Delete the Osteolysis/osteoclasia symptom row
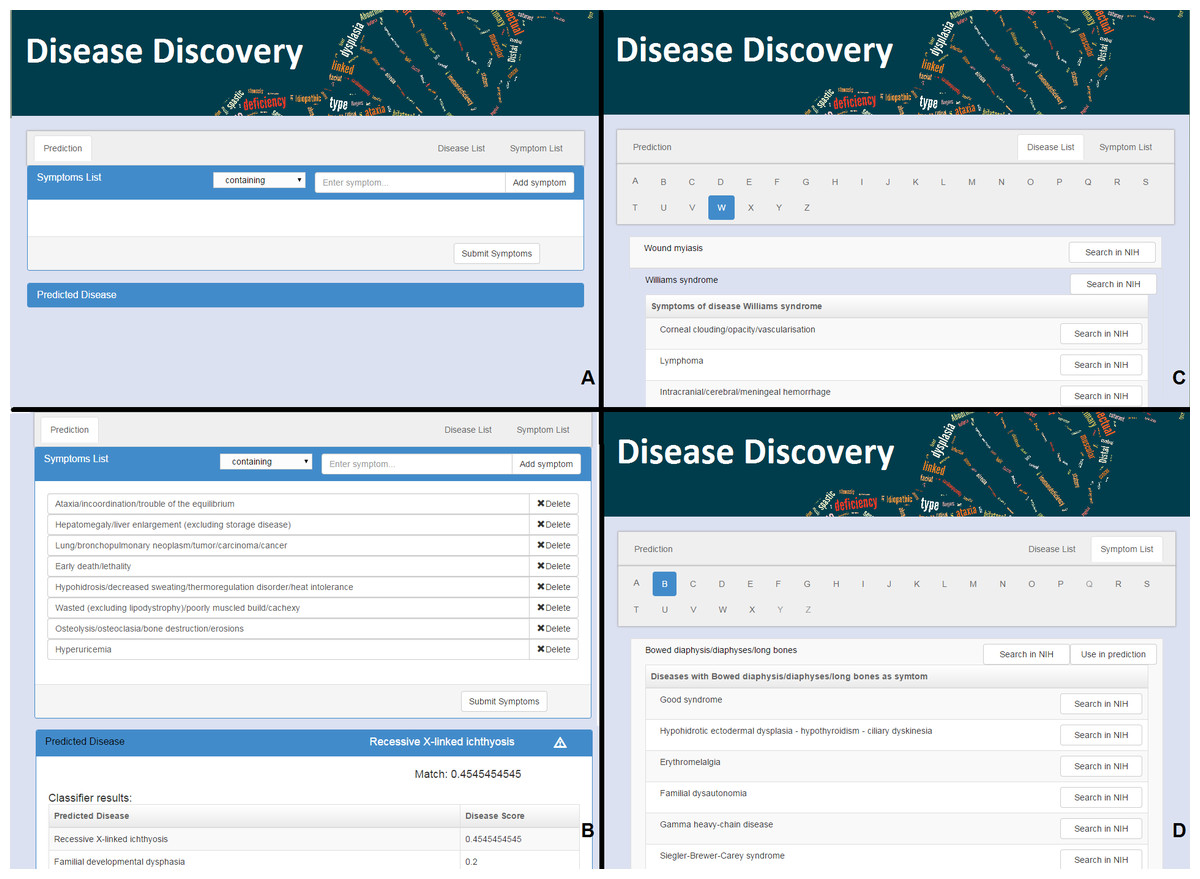 [x=553, y=629]
